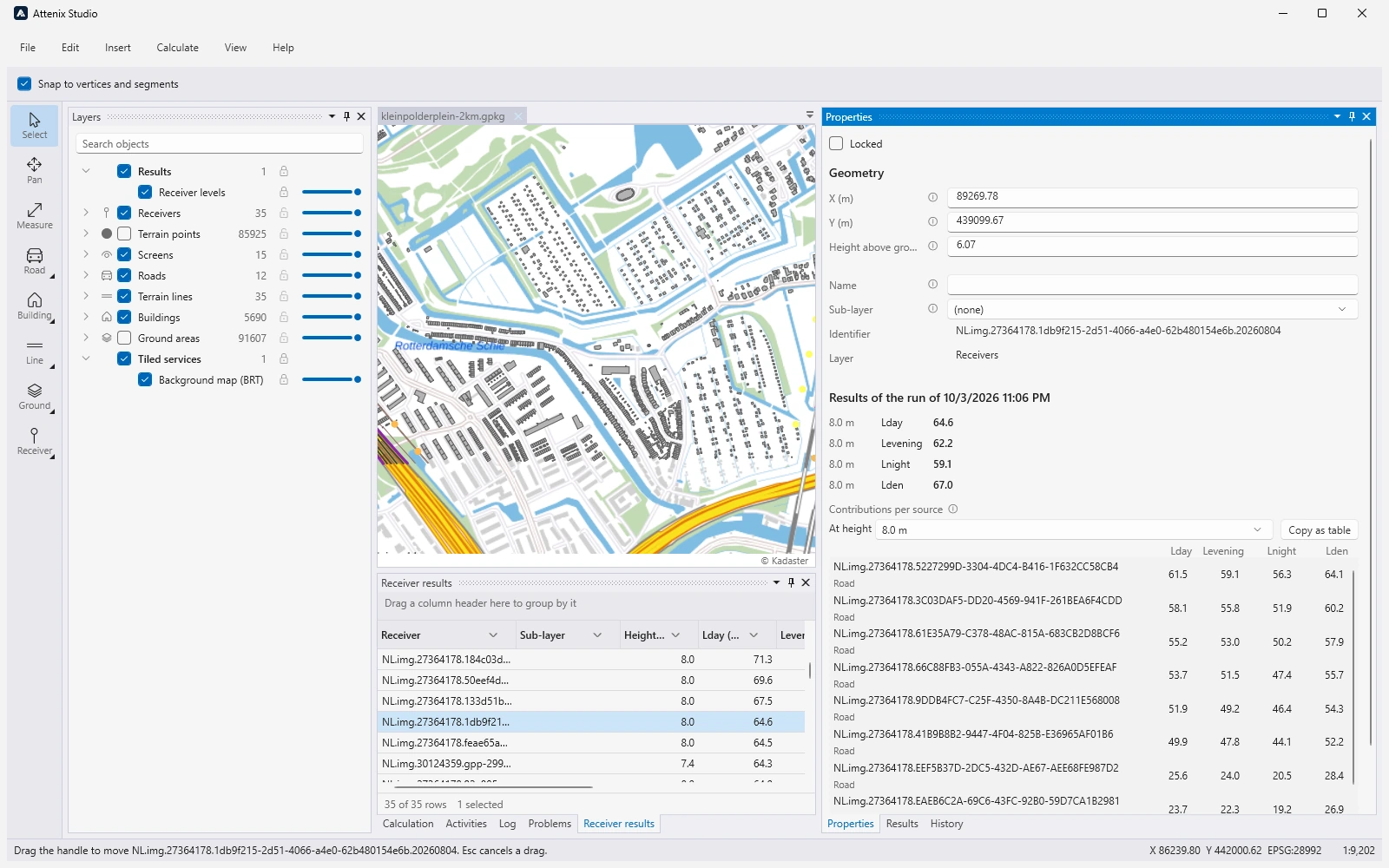Select row NLimg.27364178.feae65a...
Viewport: 1389px width, 868px height.
pos(591,743)
